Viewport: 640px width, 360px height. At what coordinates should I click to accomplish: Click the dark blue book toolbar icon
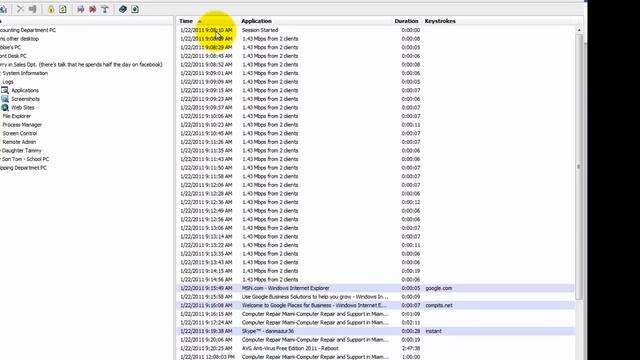(122, 9)
